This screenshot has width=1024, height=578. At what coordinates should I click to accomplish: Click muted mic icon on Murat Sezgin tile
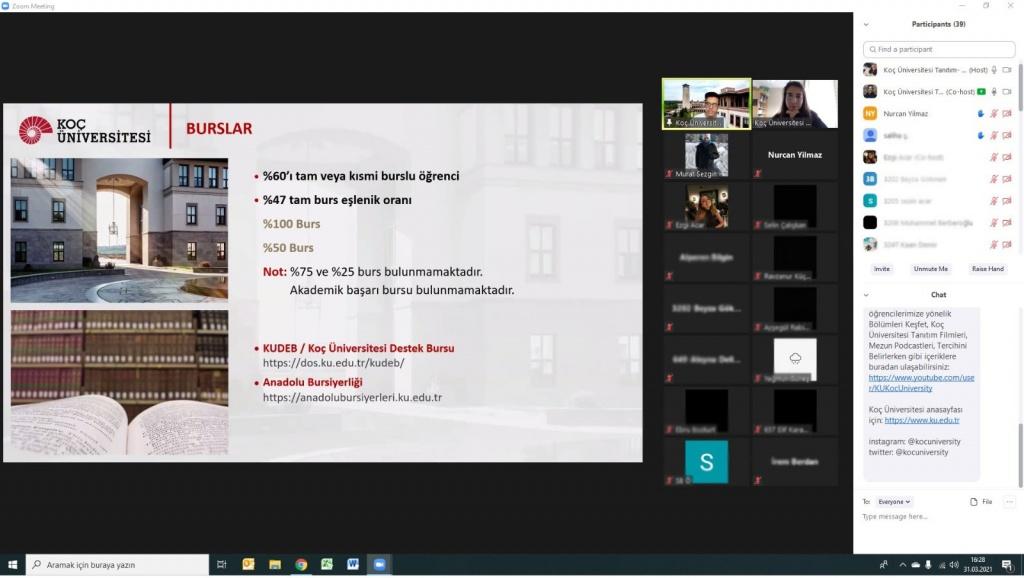tap(669, 174)
